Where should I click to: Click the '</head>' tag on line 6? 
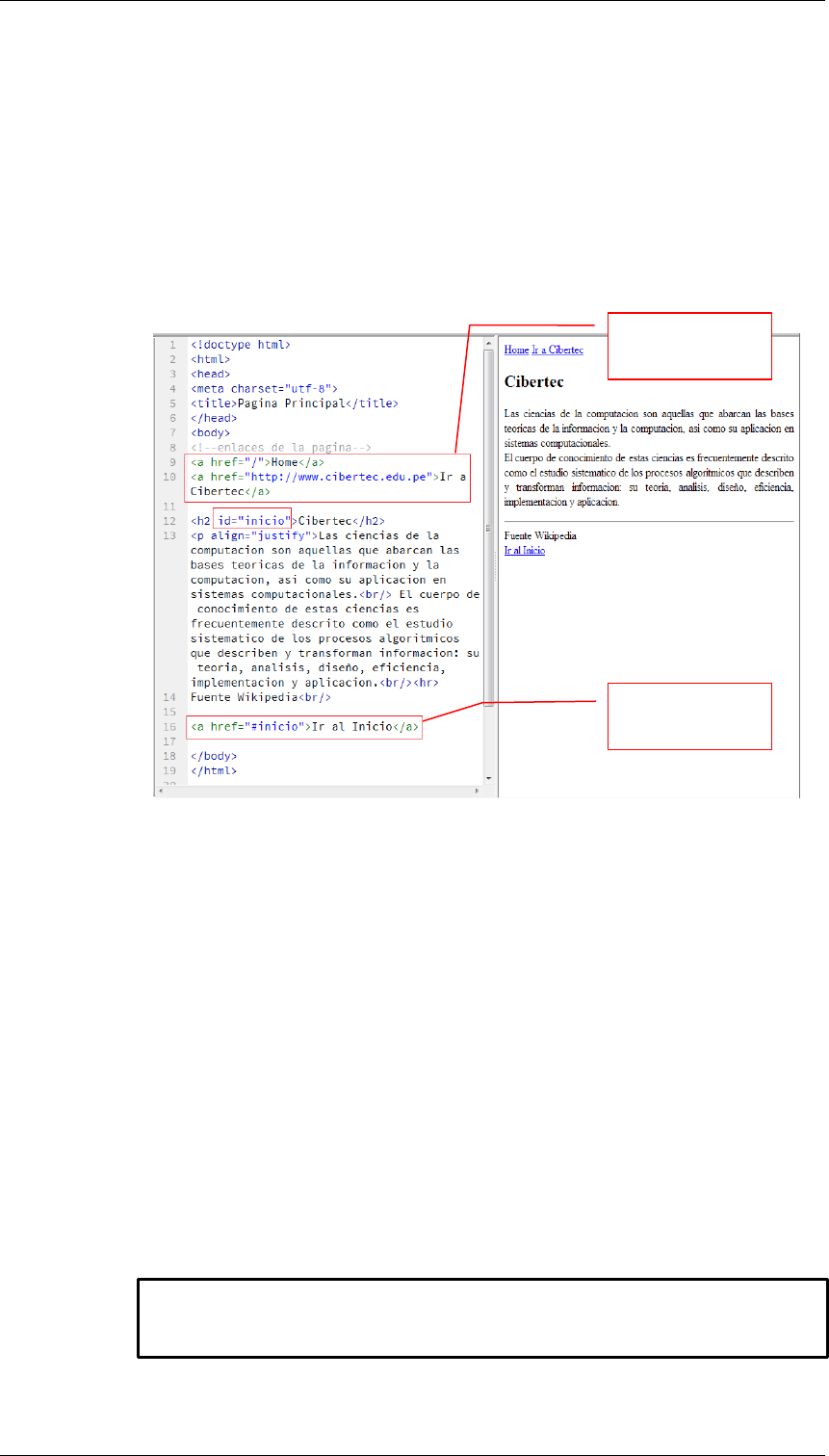pyautogui.click(x=214, y=418)
